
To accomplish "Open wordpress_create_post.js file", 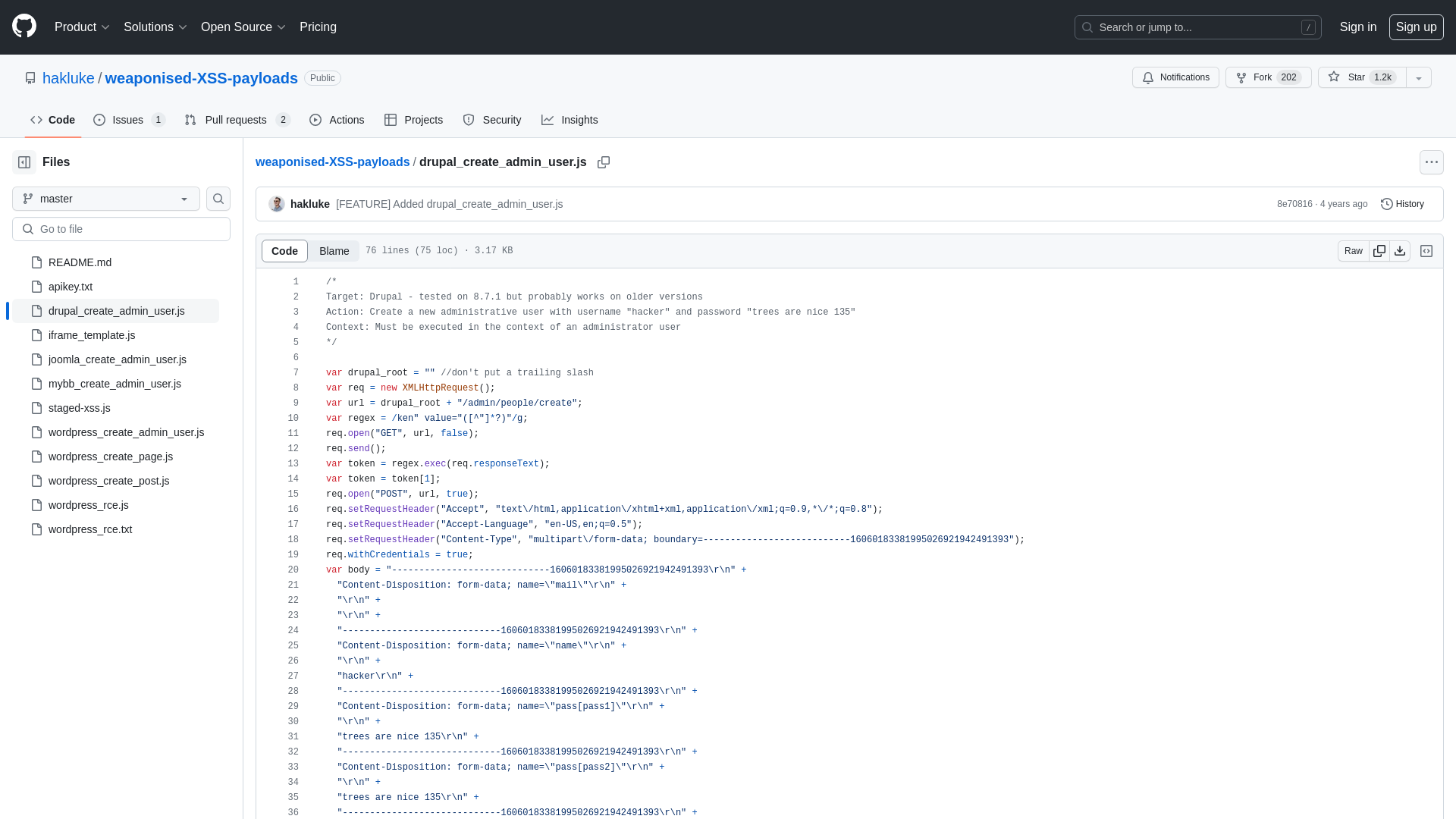I will click(115, 481).
